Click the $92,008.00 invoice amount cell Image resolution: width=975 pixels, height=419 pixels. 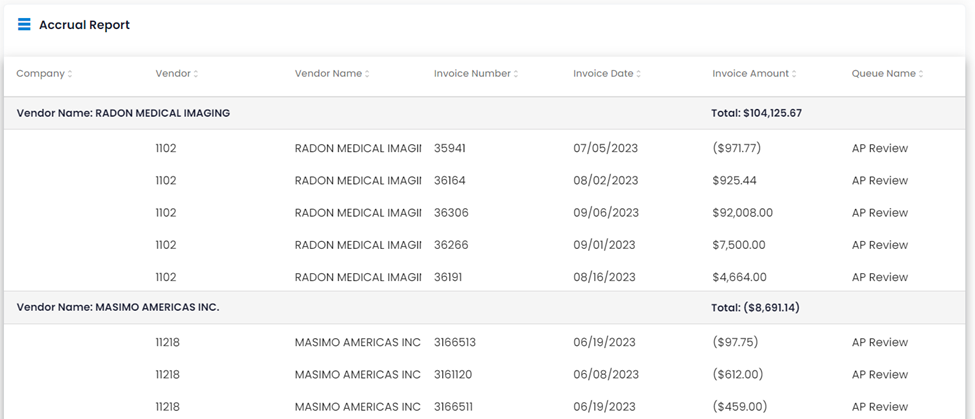(x=742, y=213)
